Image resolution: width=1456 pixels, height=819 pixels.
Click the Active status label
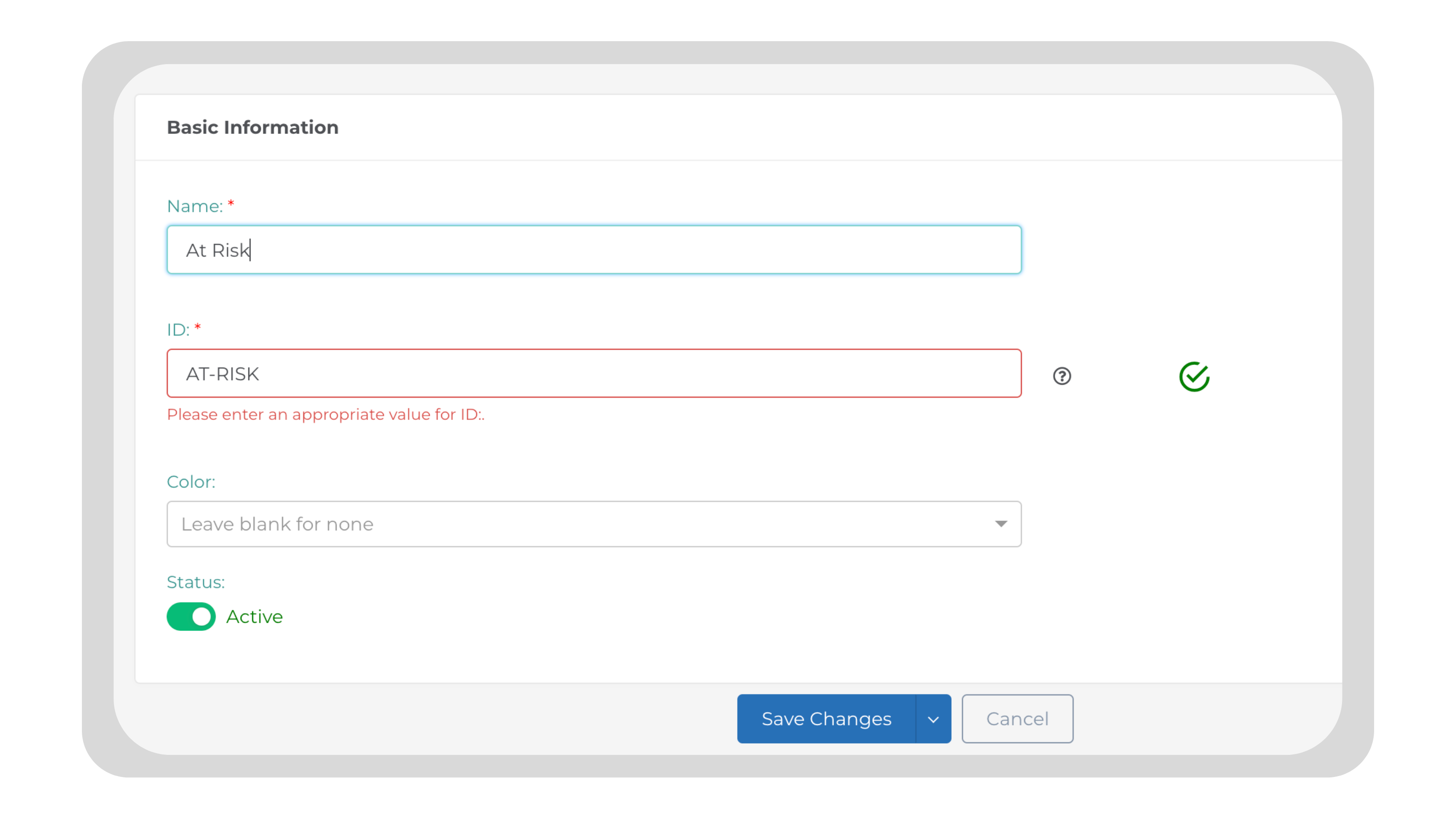254,617
